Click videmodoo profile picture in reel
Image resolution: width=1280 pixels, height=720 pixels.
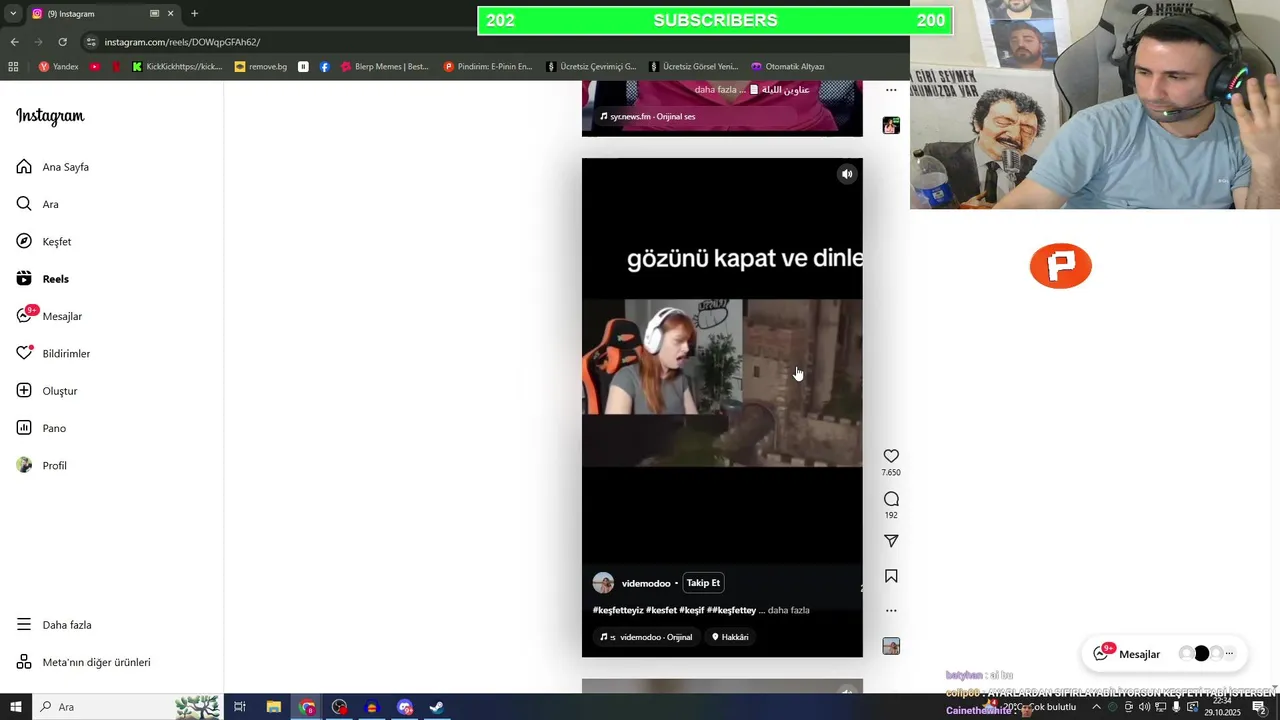tap(603, 583)
